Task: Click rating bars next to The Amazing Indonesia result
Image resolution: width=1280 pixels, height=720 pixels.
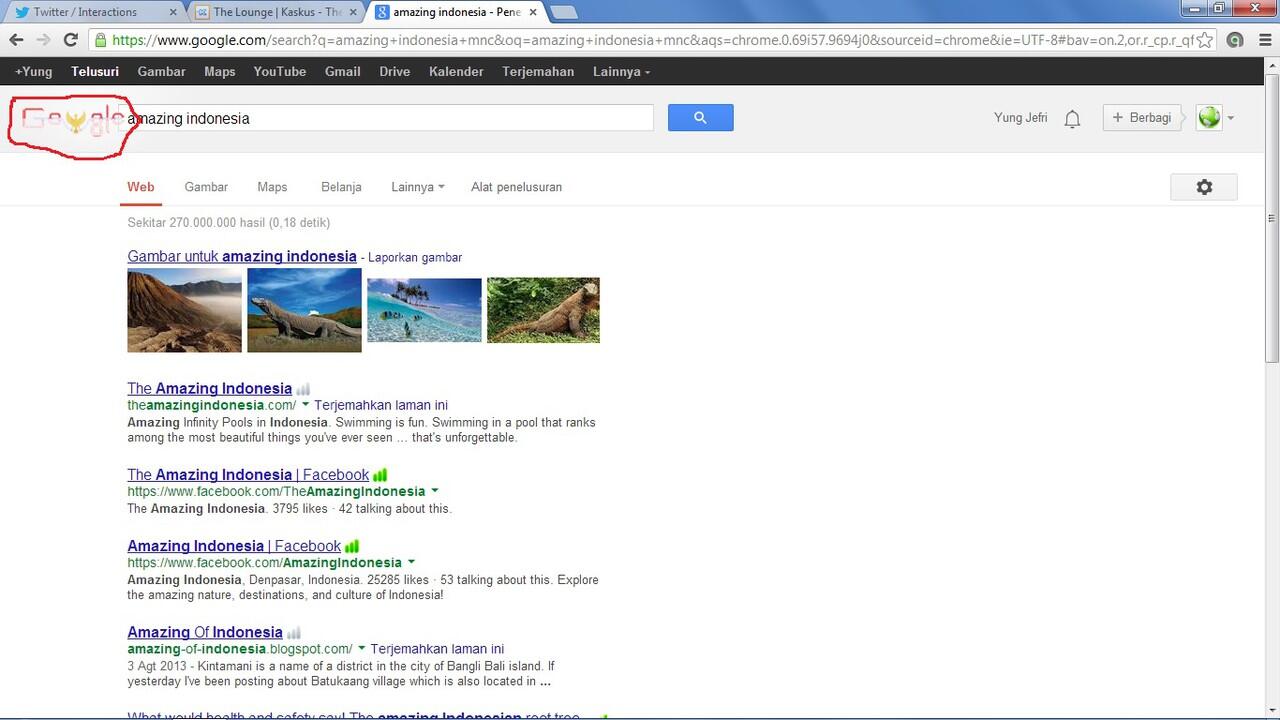Action: [303, 389]
